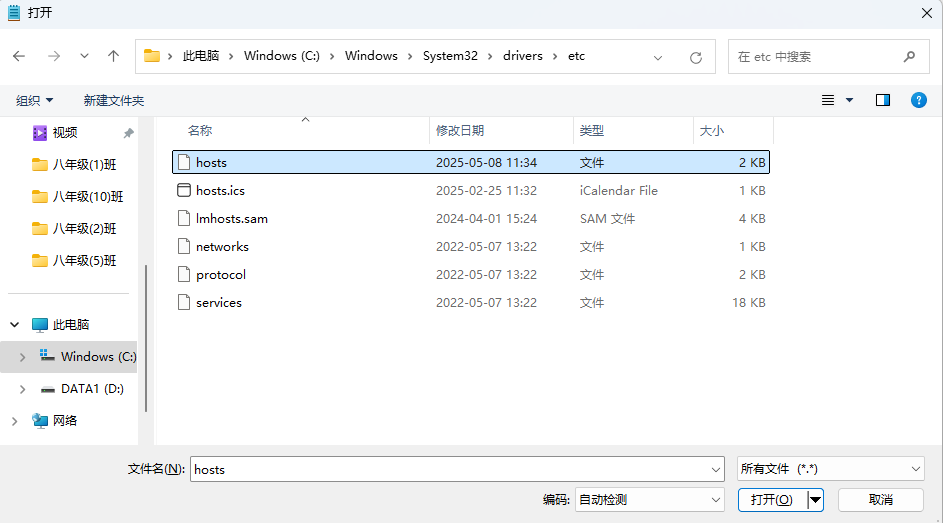The width and height of the screenshot is (943, 523).
Task: Click navigation pane scrollbar
Action: click(x=146, y=338)
